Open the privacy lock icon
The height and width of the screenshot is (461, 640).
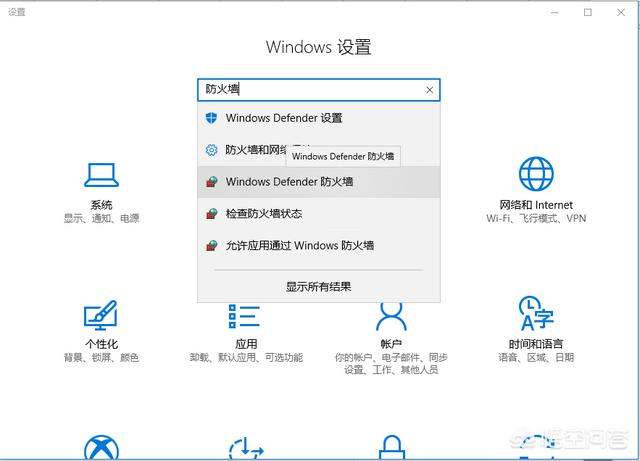tap(391, 448)
